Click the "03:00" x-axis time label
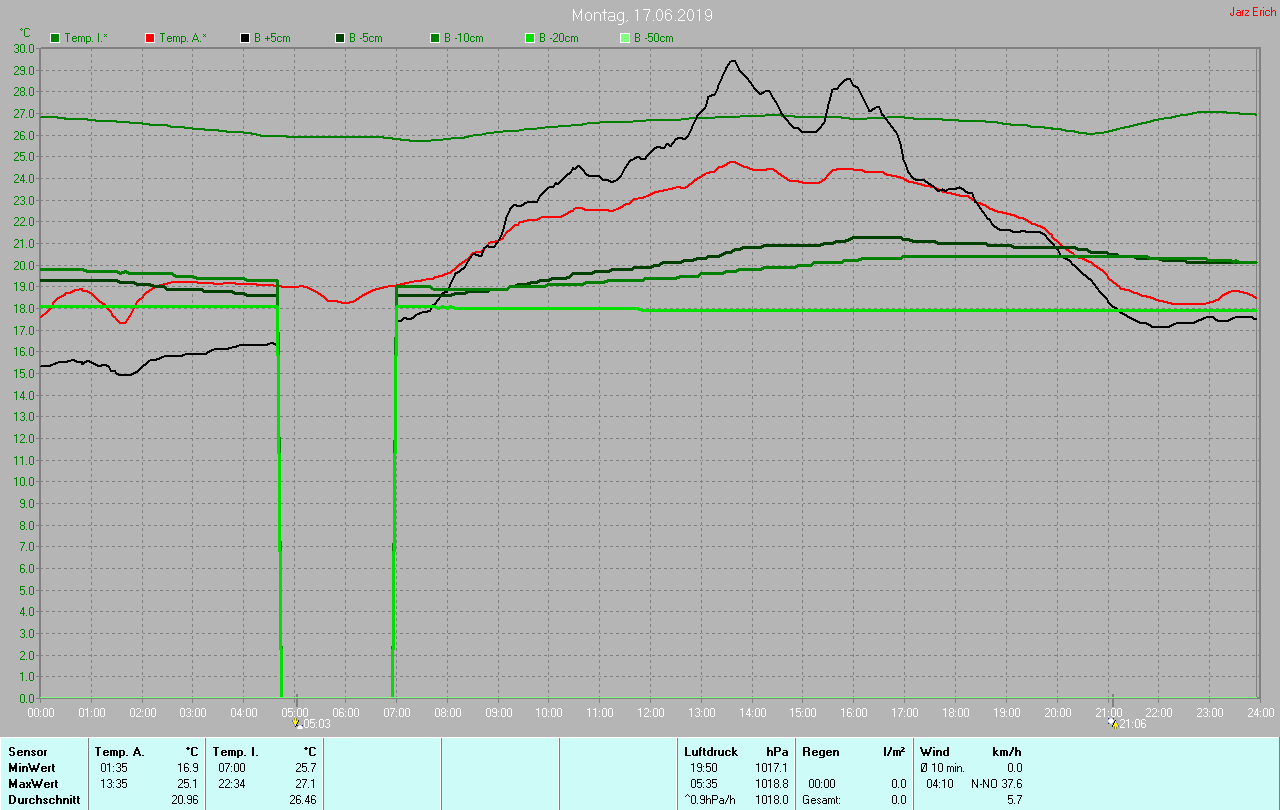The image size is (1280, 810). coord(193,713)
